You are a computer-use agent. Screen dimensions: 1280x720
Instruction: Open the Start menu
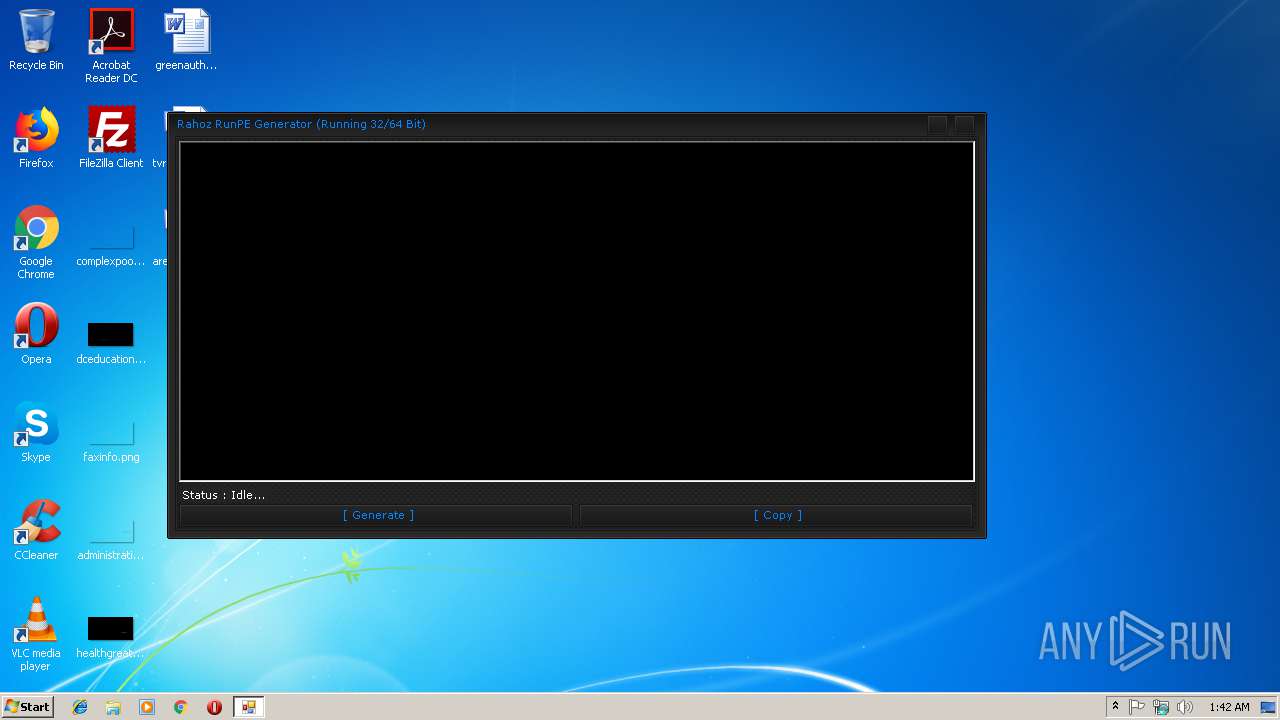click(28, 707)
